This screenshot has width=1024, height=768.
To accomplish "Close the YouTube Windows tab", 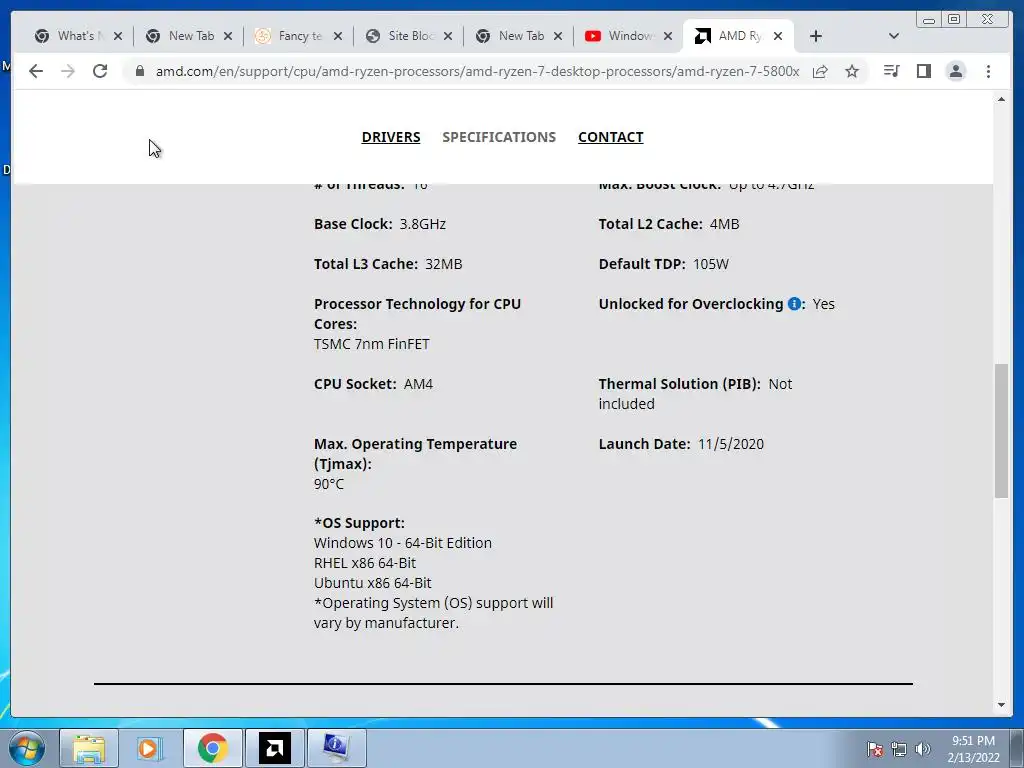I will click(x=667, y=37).
